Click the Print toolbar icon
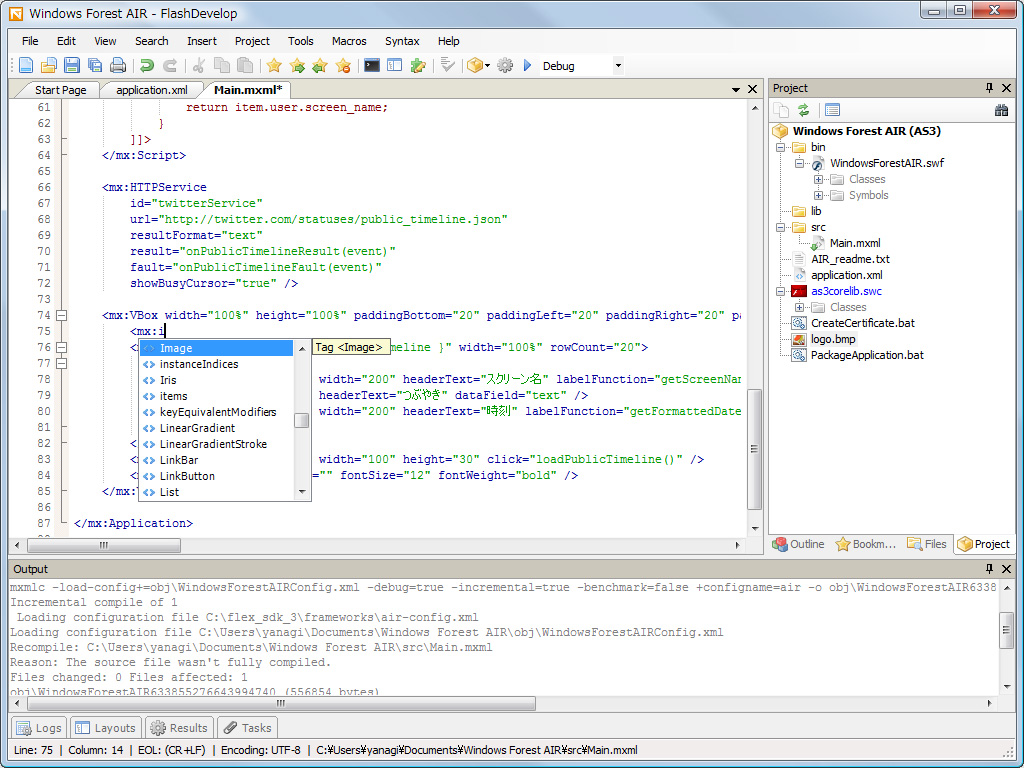This screenshot has width=1024, height=768. pyautogui.click(x=118, y=66)
